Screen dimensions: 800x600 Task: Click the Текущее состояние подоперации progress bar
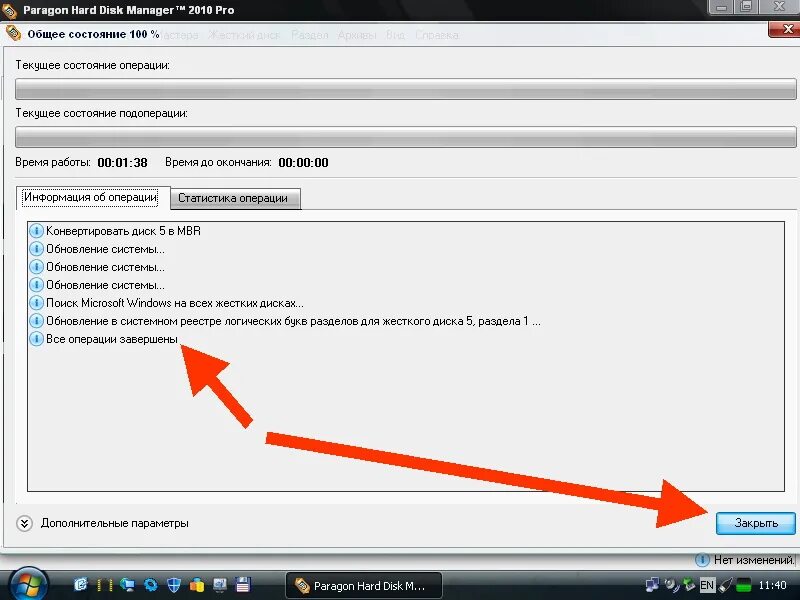pos(406,137)
